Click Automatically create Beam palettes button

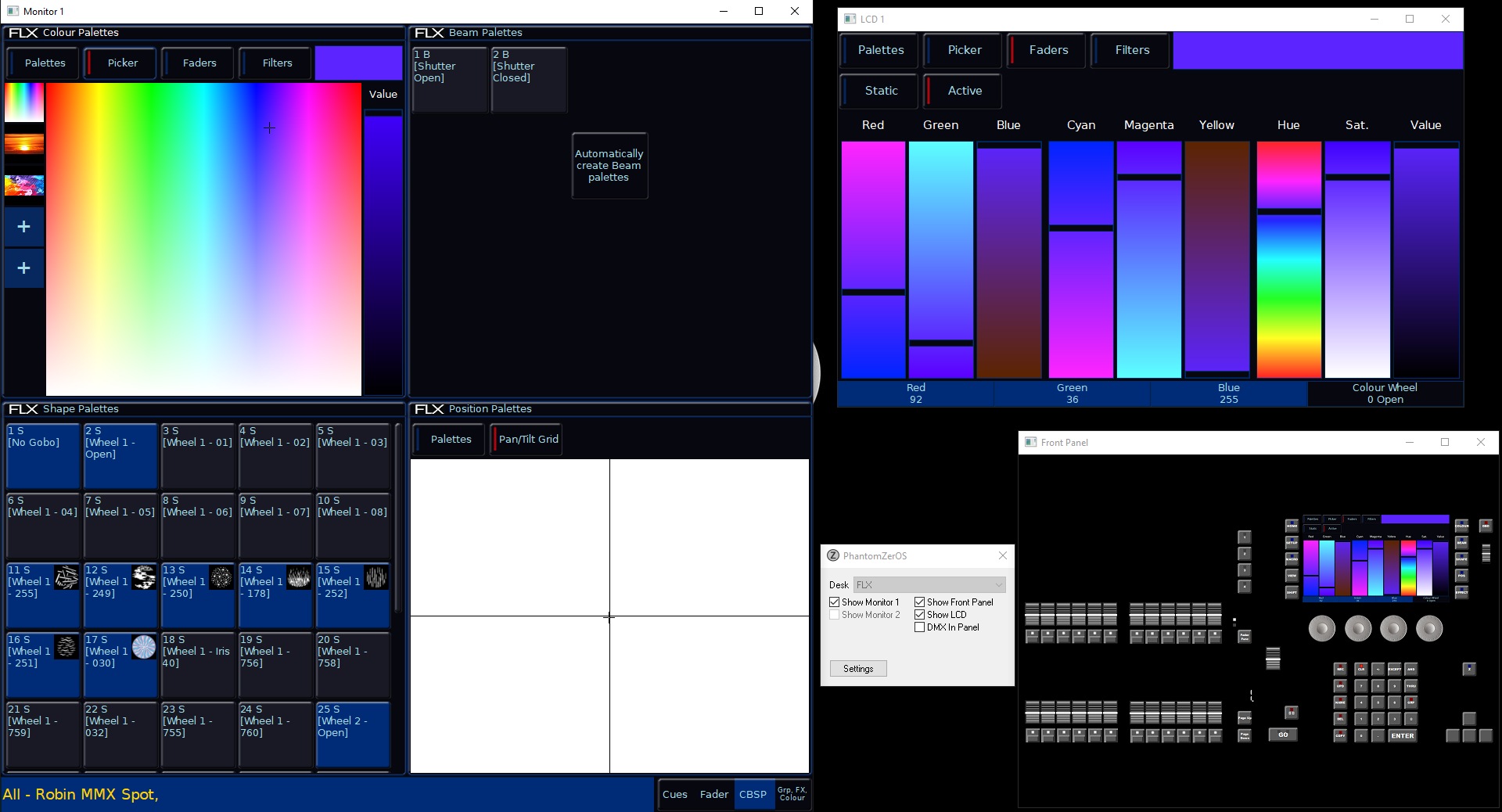tap(609, 166)
